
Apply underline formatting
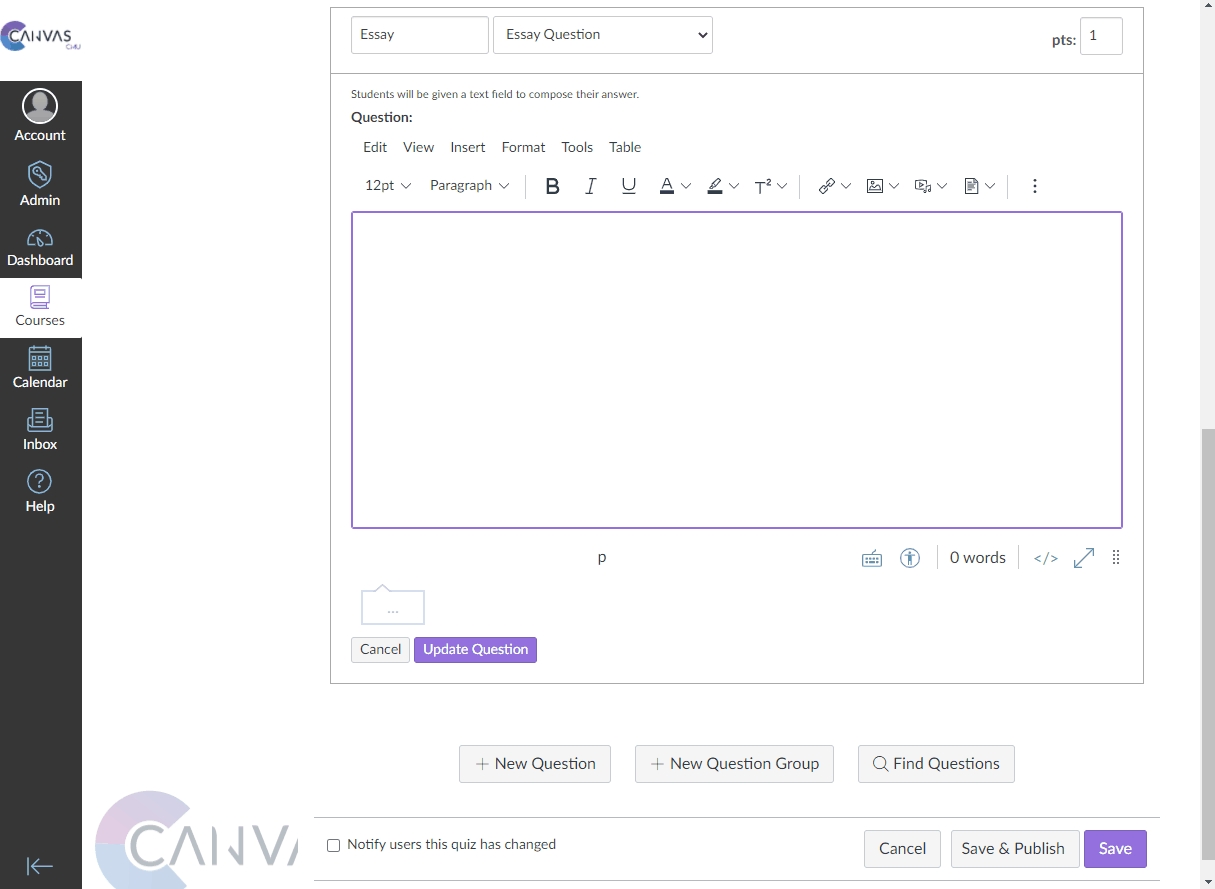628,186
